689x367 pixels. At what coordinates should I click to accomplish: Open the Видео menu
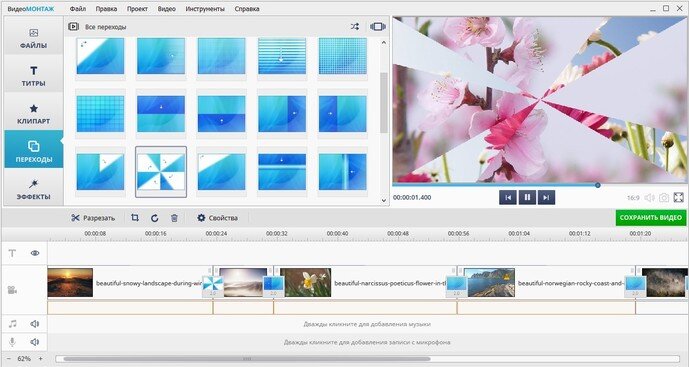pos(167,8)
